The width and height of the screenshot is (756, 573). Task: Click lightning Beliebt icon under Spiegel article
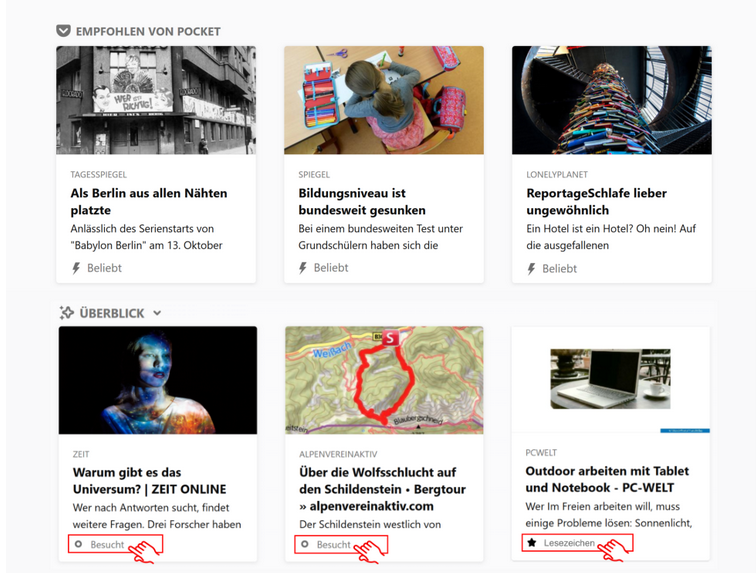[x=302, y=268]
